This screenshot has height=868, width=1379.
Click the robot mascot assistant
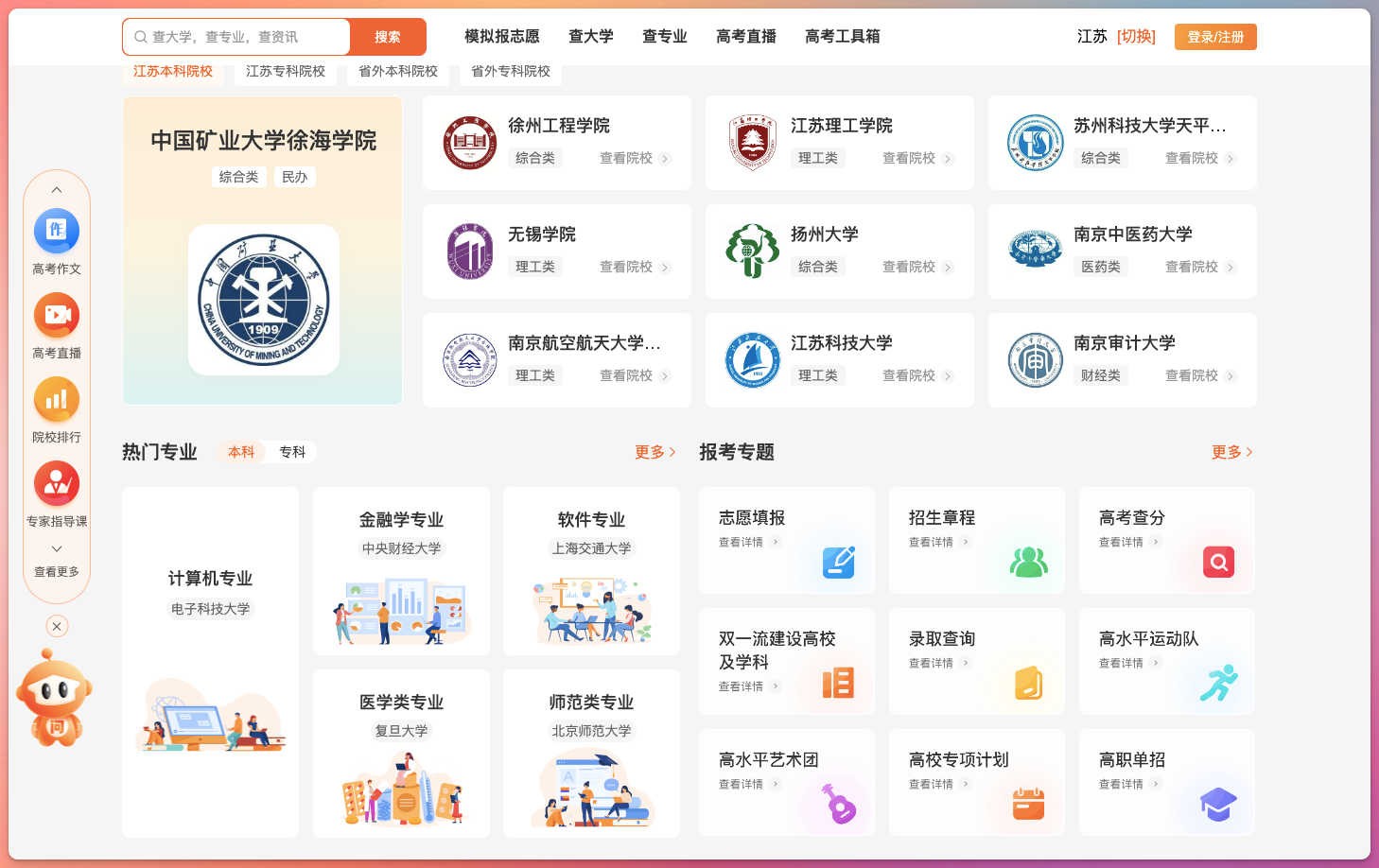[54, 698]
